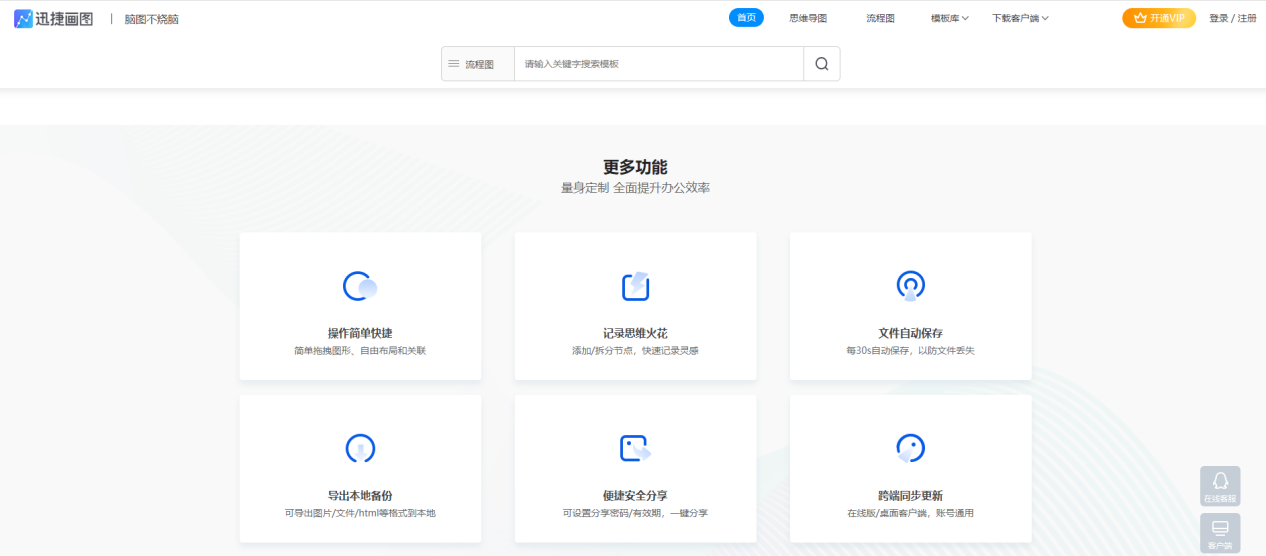Image resolution: width=1266 pixels, height=556 pixels.
Task: Expand the 模板库 dropdown menu
Action: coord(949,18)
